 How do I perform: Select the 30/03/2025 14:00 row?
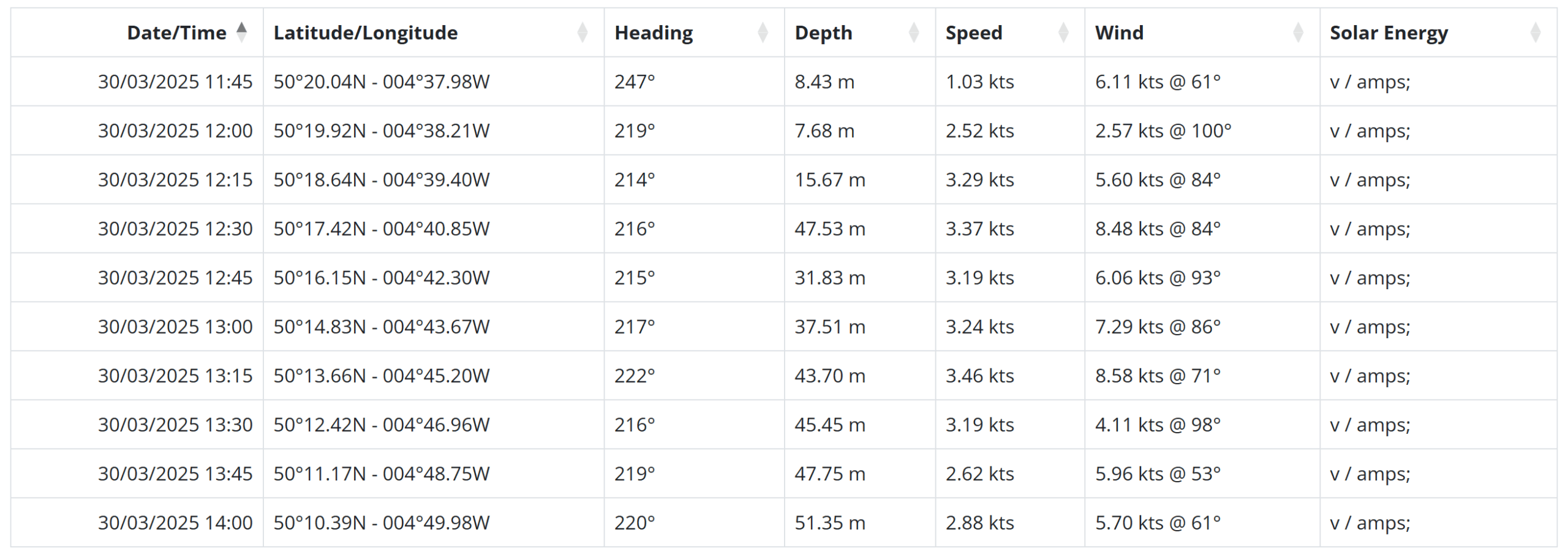tap(783, 523)
